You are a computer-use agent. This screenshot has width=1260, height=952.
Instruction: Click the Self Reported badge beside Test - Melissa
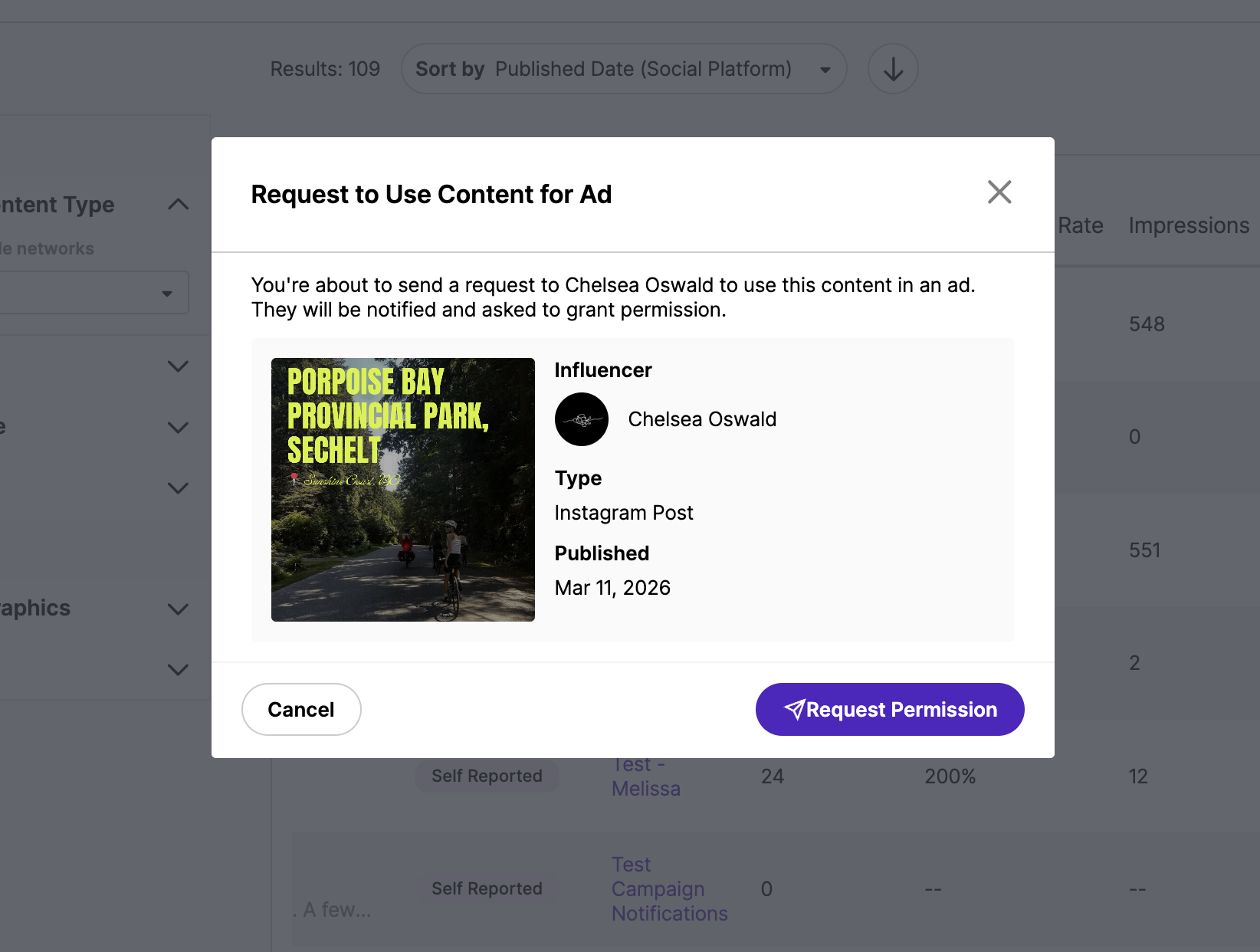click(487, 776)
